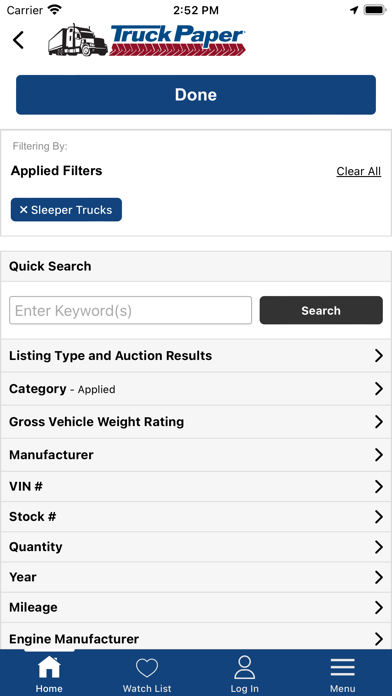Expand the Quantity filter
392x696 pixels.
196,547
